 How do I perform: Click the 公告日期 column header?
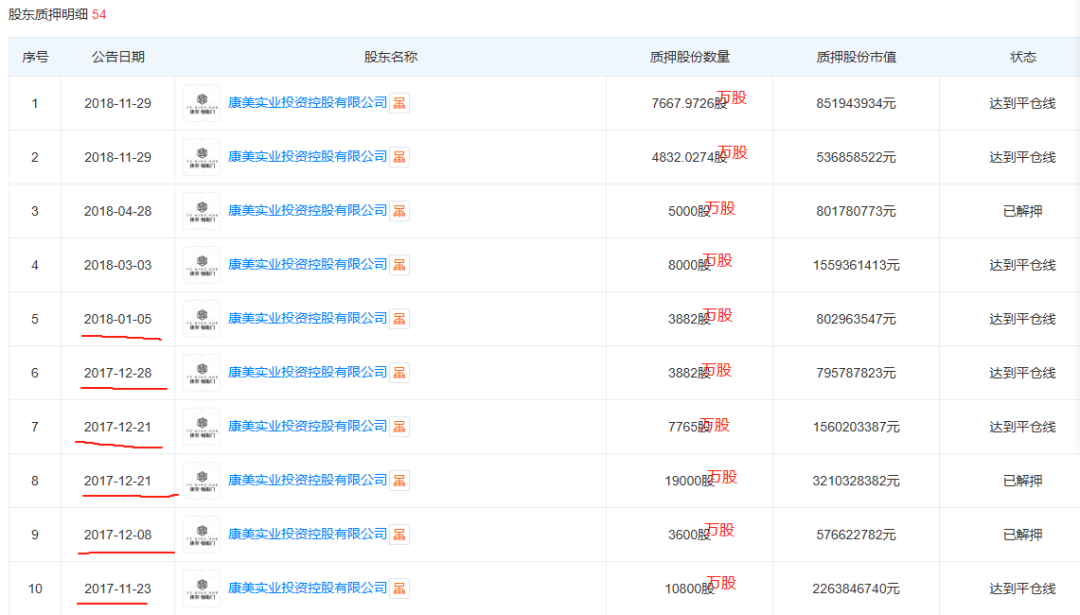click(x=118, y=57)
